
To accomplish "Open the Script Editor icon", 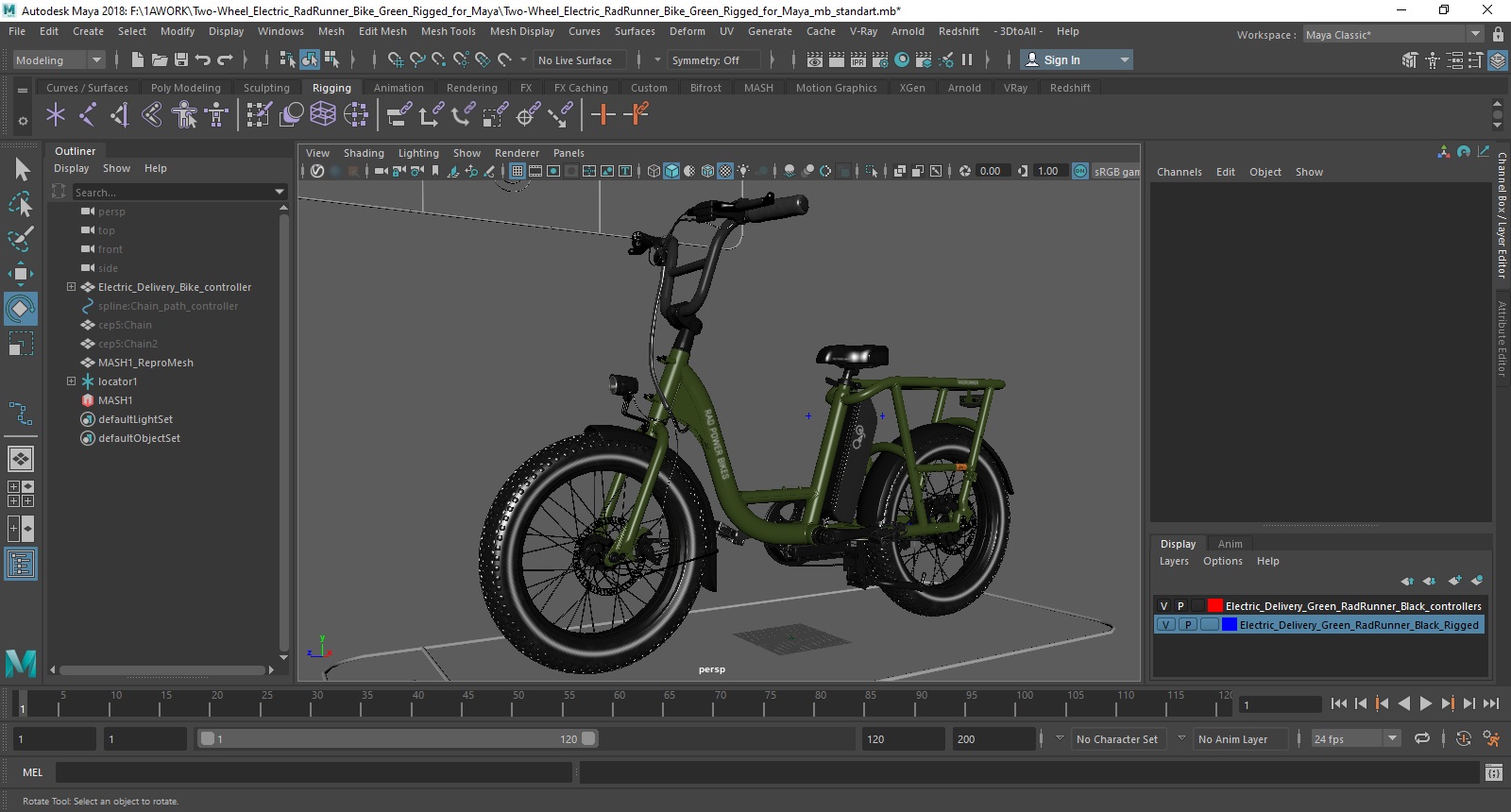I will click(1493, 772).
